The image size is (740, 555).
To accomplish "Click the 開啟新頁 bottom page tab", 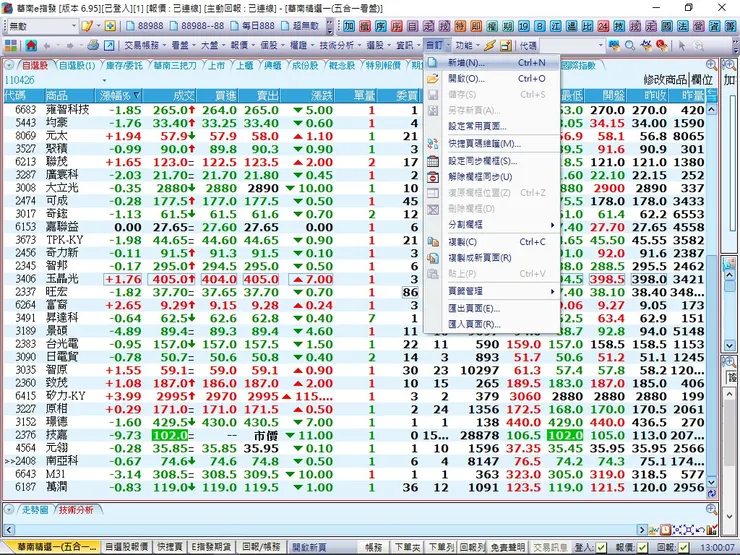I will pyautogui.click(x=310, y=547).
